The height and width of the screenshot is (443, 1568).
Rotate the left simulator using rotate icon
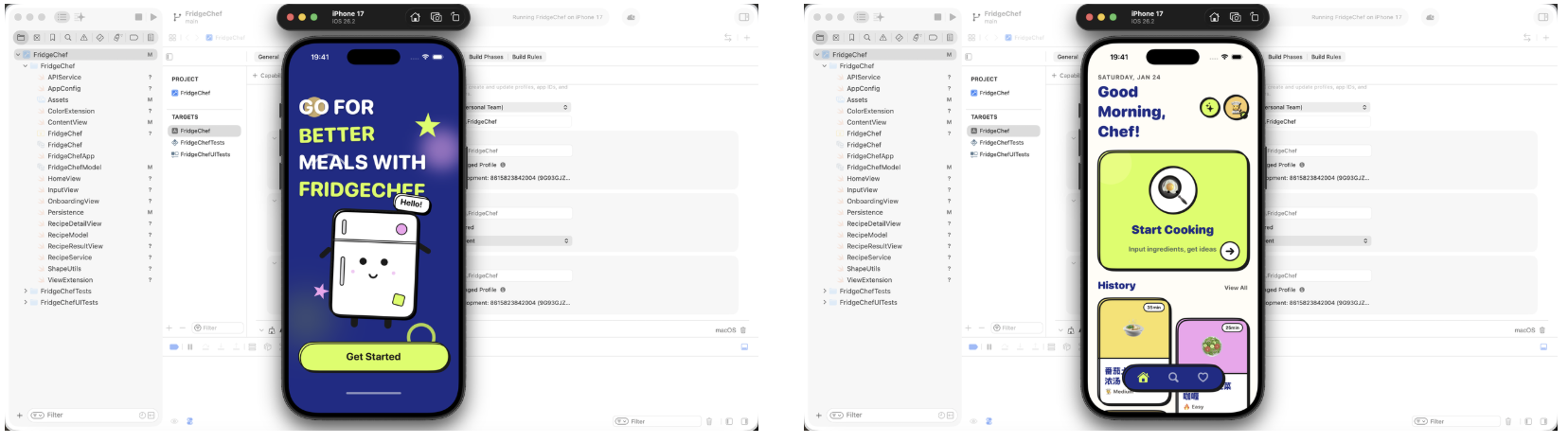click(x=455, y=17)
